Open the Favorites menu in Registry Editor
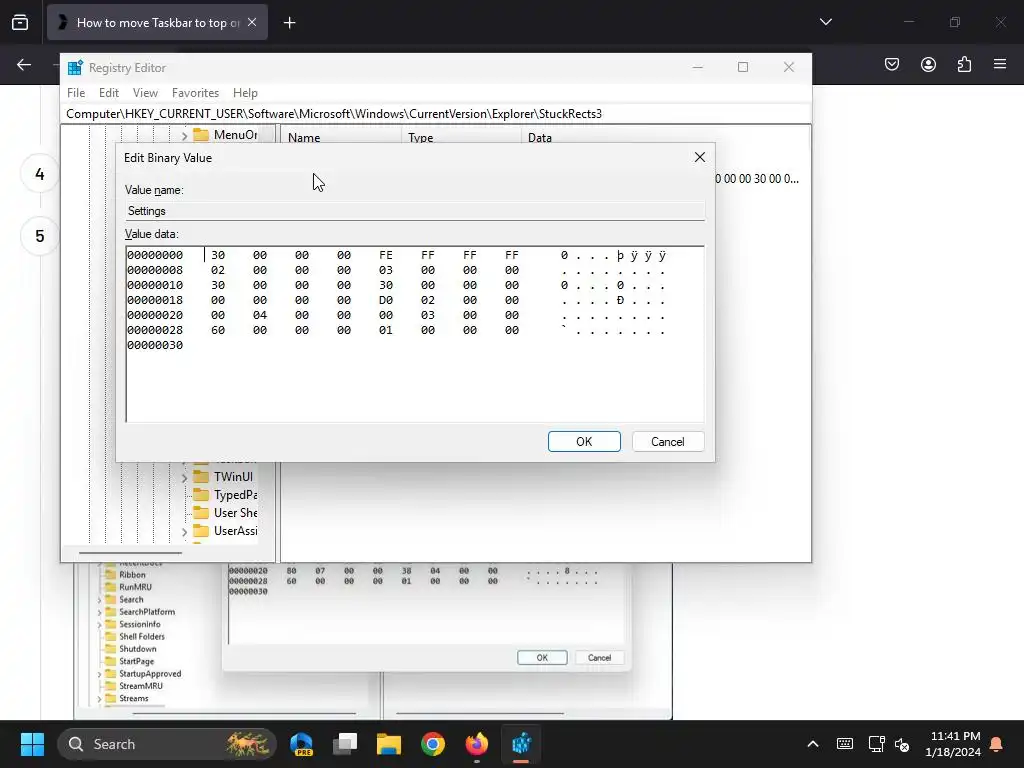This screenshot has height=768, width=1024. point(195,93)
